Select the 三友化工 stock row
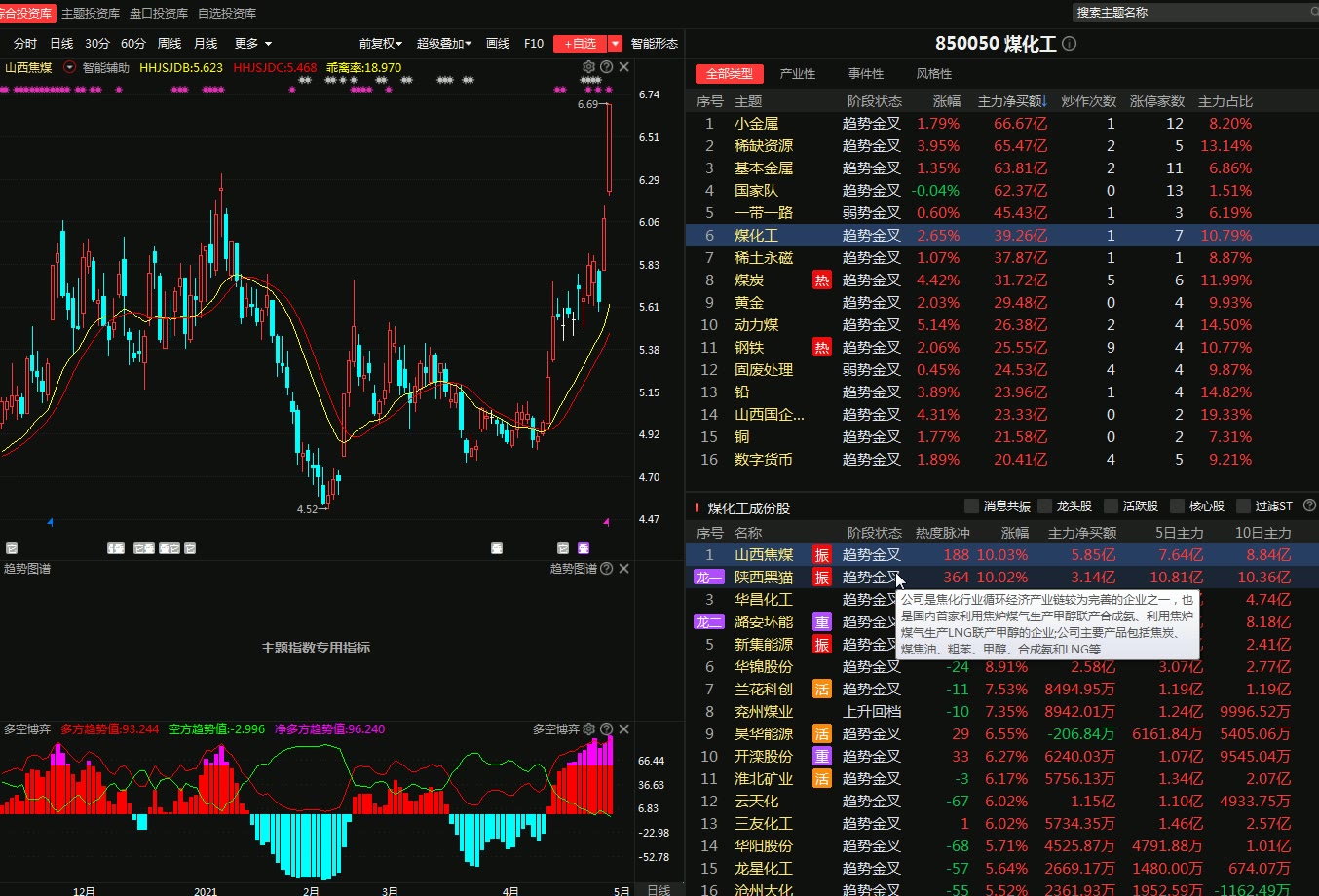1319x896 pixels. [1002, 824]
